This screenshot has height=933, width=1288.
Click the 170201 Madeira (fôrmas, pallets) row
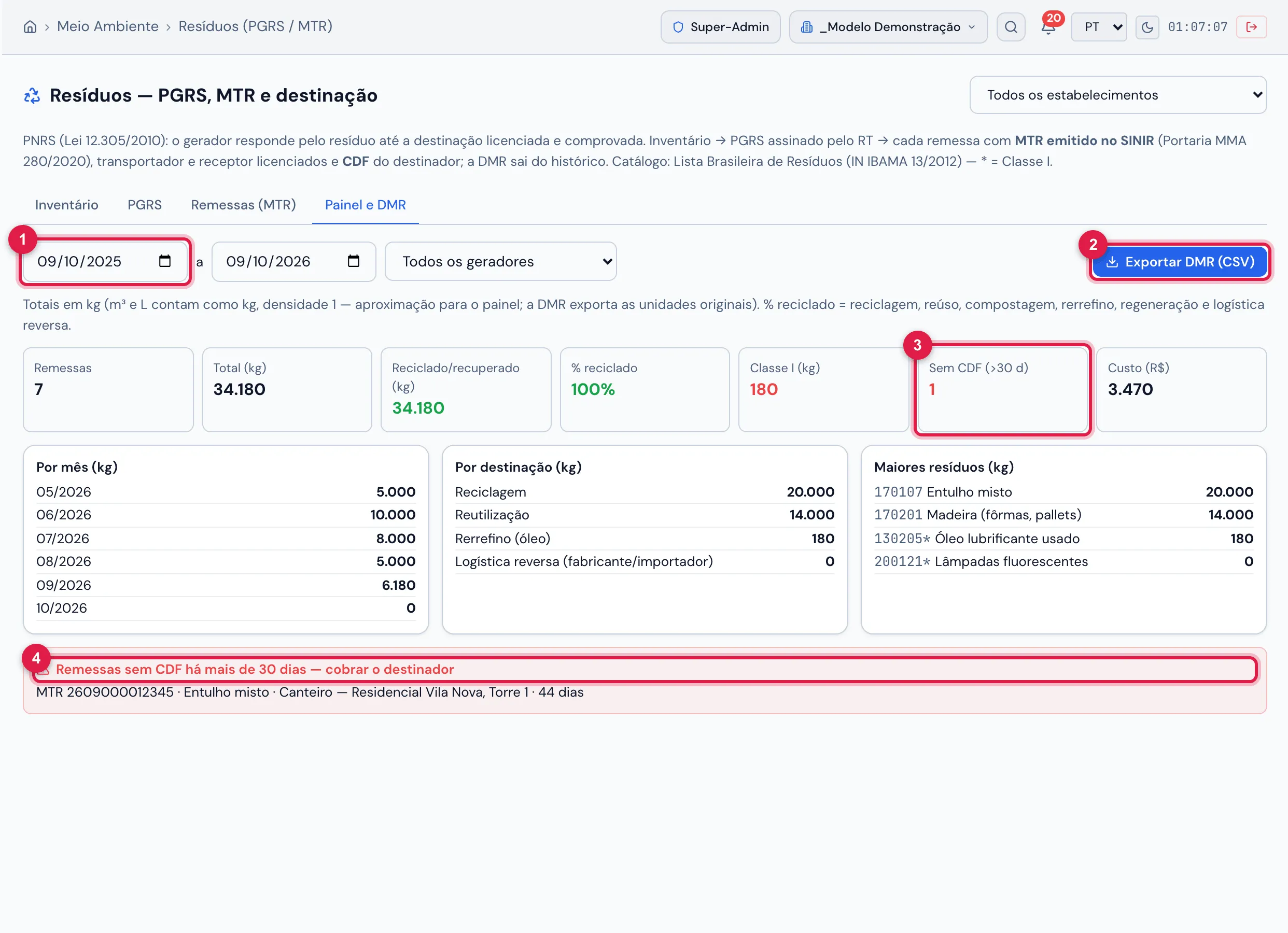[1063, 515]
